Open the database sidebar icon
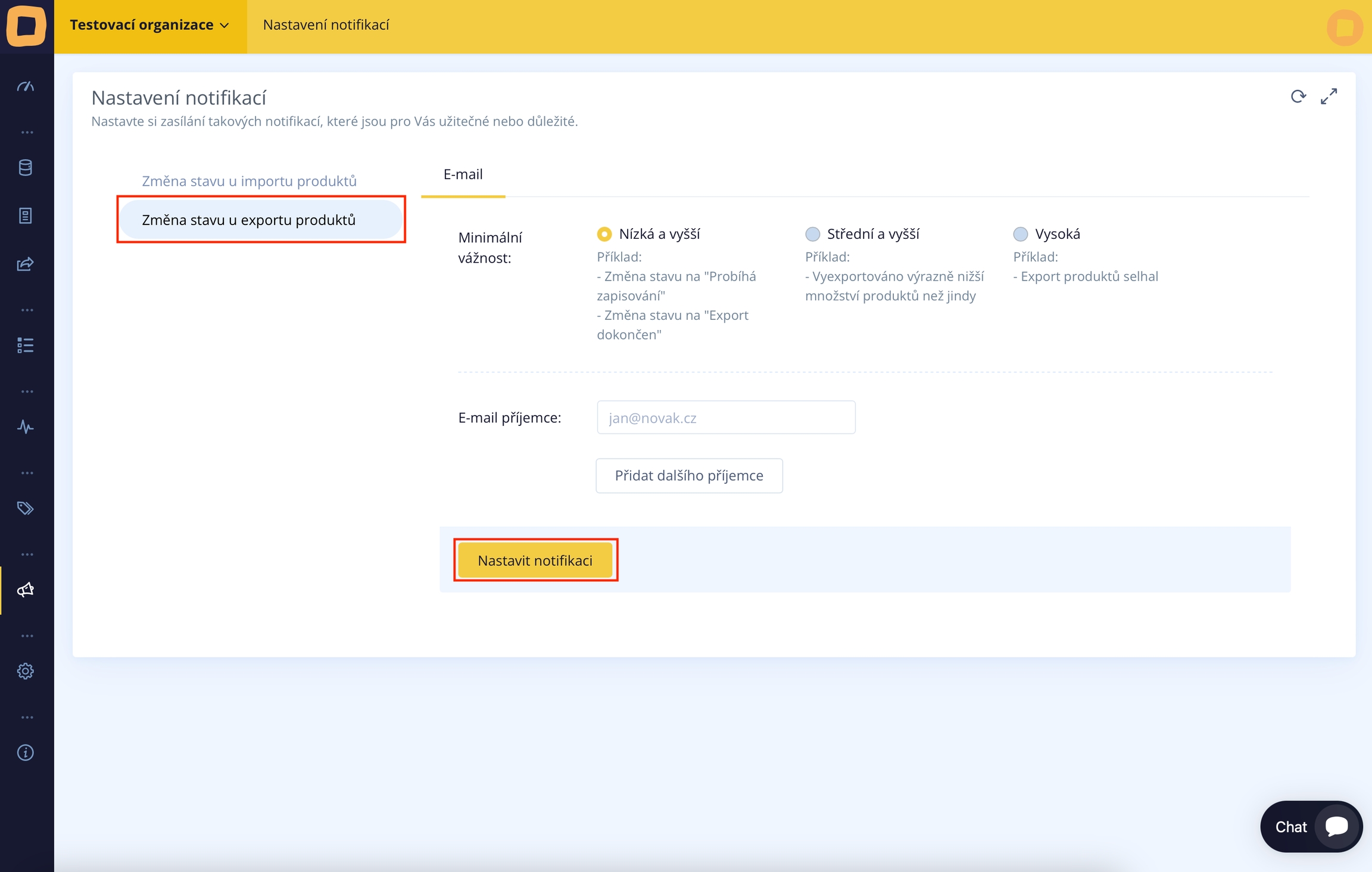This screenshot has width=1372, height=872. coord(26,168)
